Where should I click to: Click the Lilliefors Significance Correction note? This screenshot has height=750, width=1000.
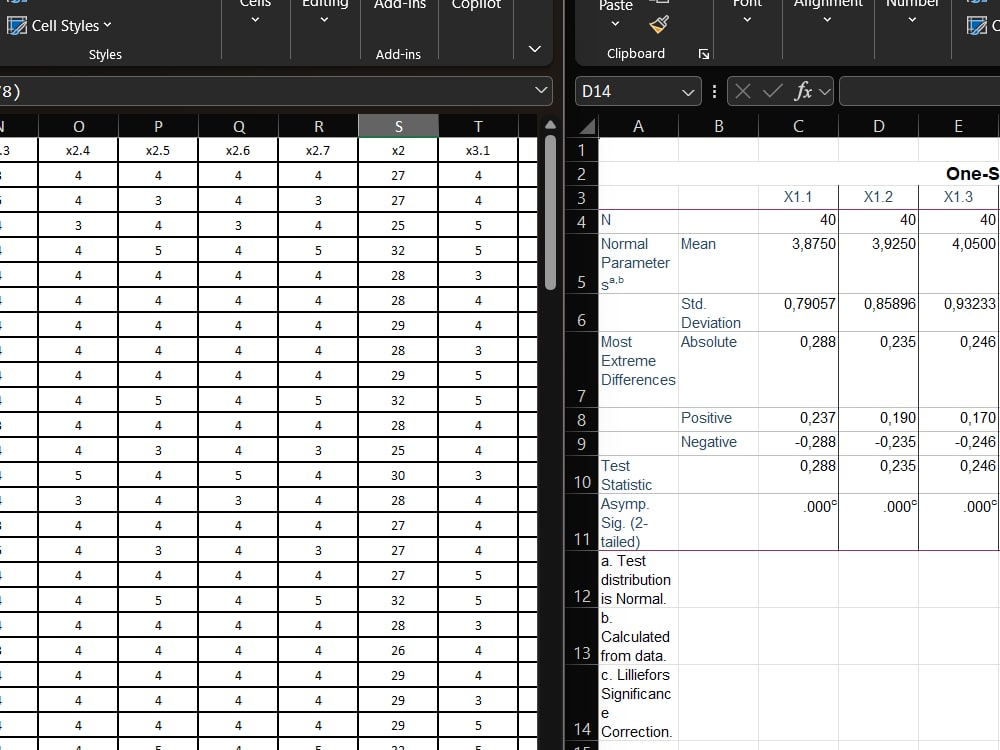(638, 703)
